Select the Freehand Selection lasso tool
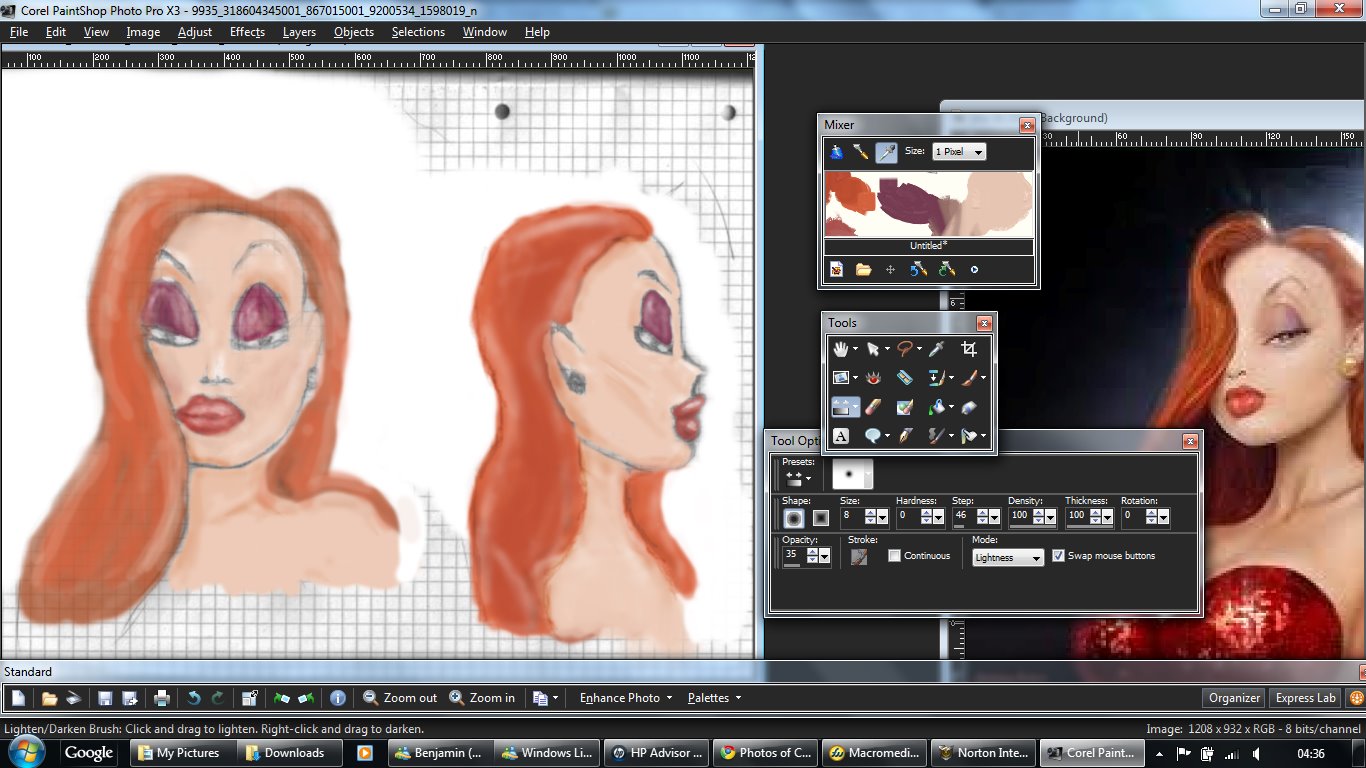The image size is (1366, 768). click(x=905, y=349)
